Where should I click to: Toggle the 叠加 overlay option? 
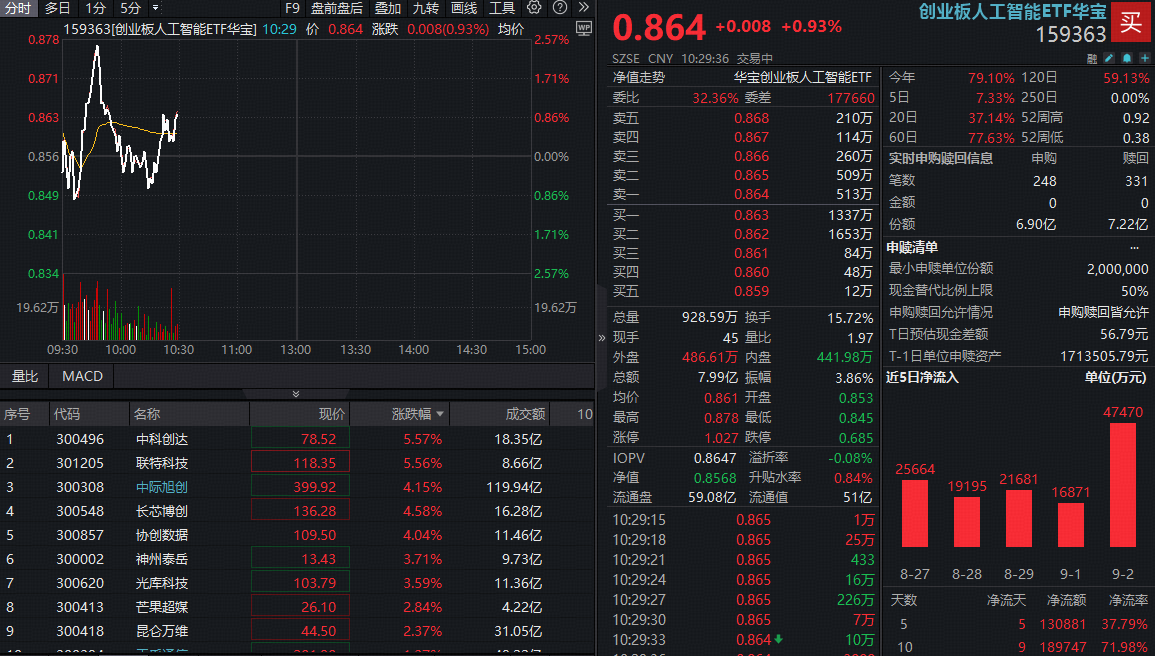pos(388,8)
